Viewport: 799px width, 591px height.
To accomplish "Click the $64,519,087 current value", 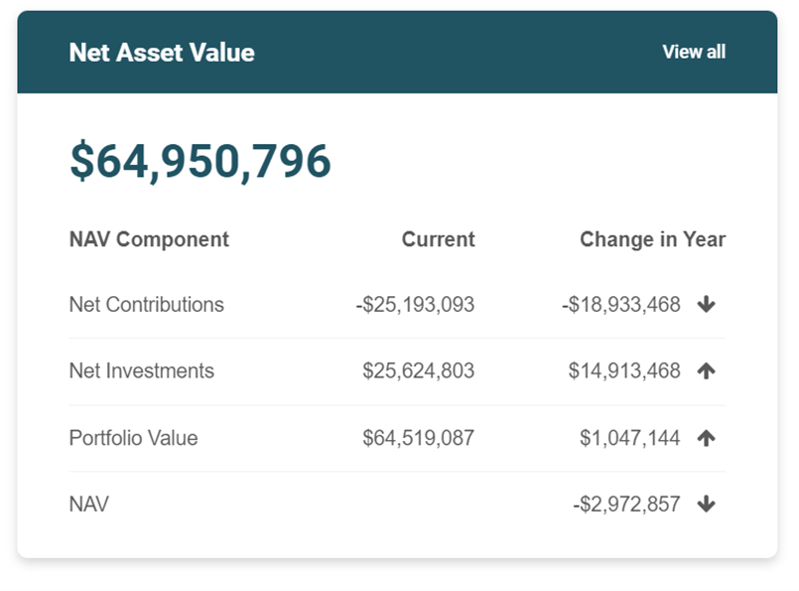I will [x=418, y=438].
